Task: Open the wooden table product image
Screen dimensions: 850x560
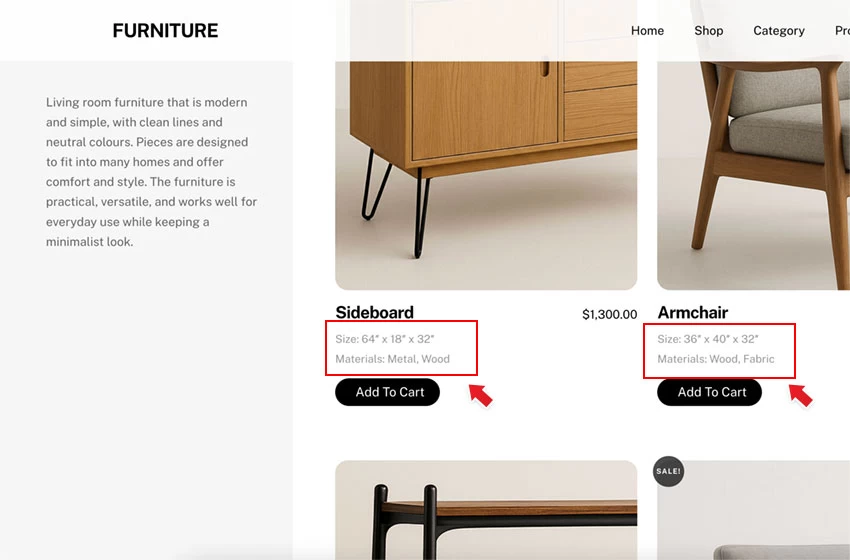Action: [485, 510]
